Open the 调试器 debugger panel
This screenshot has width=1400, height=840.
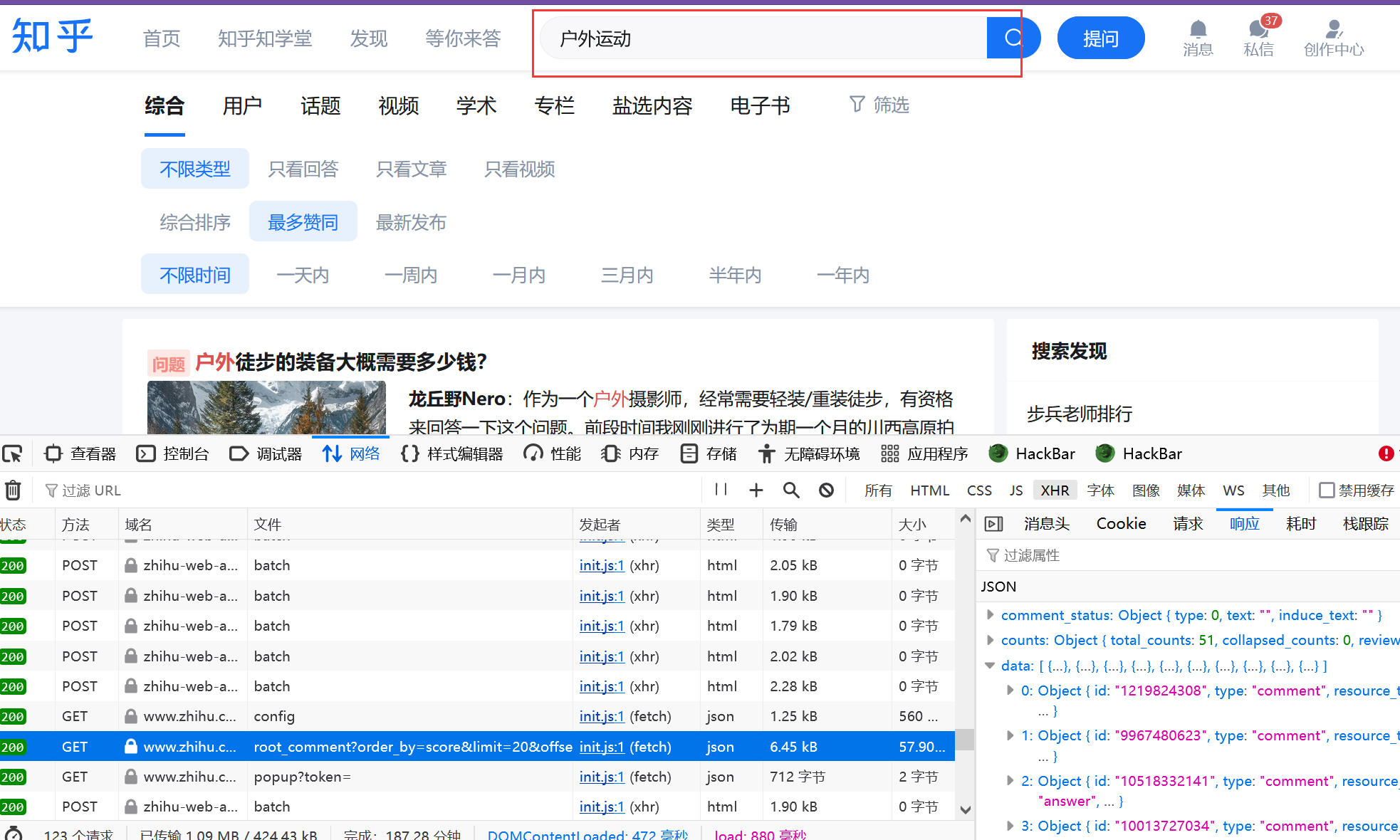click(266, 453)
